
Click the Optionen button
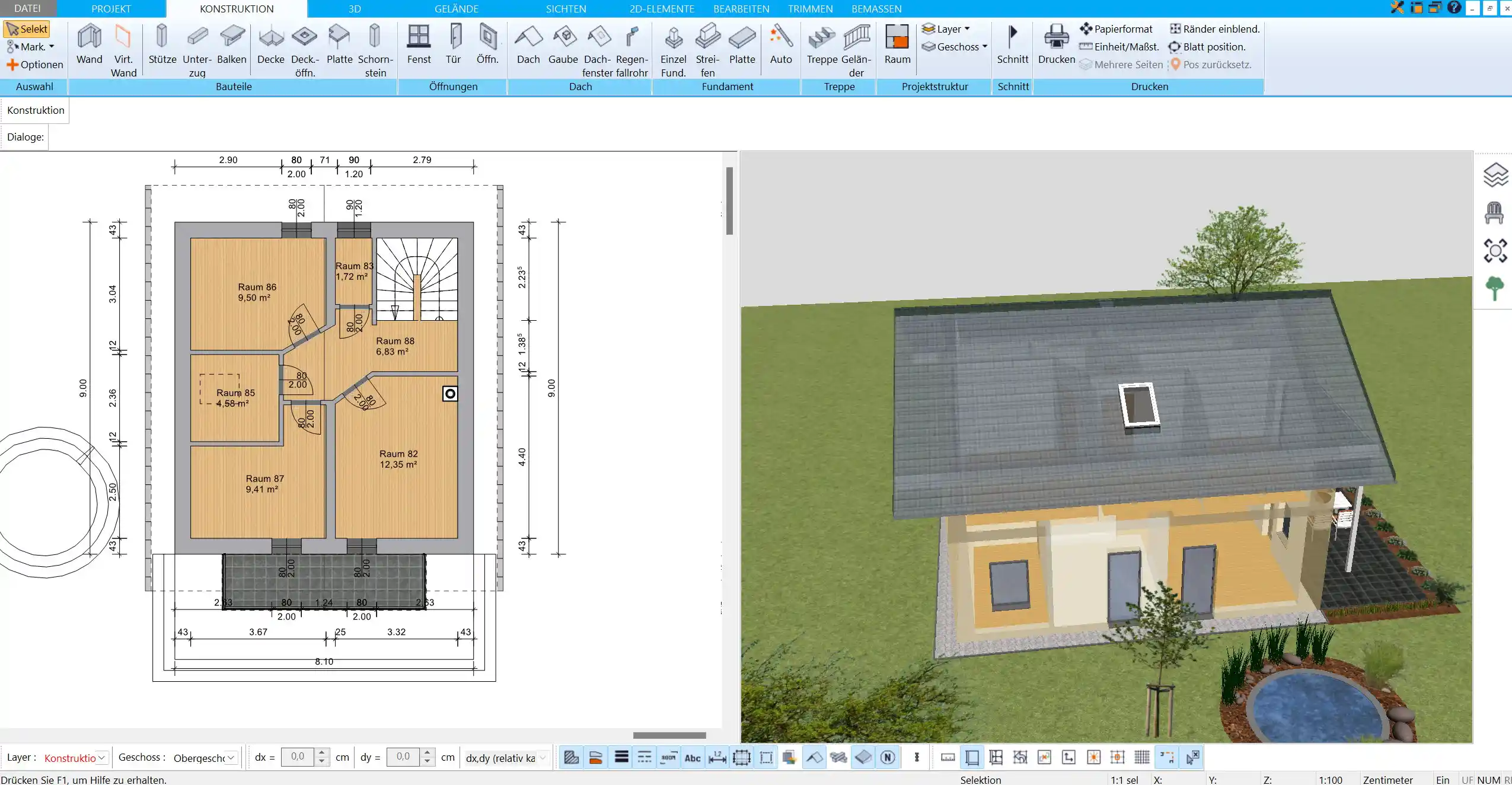pyautogui.click(x=35, y=65)
